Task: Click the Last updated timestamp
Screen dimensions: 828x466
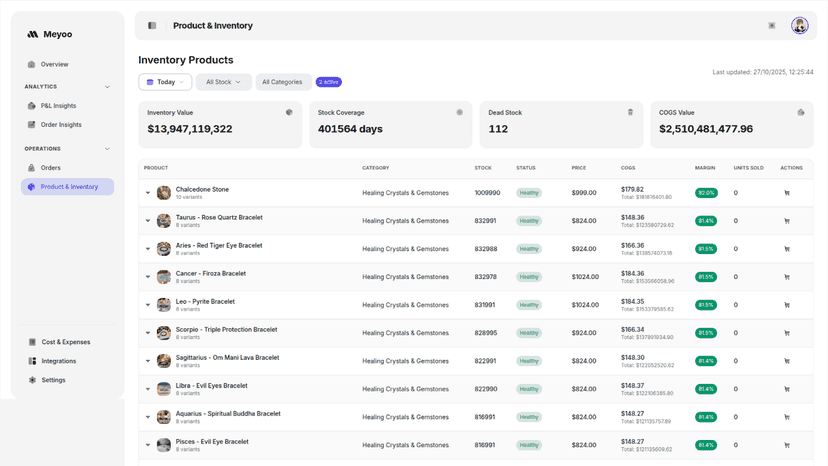Action: click(763, 72)
